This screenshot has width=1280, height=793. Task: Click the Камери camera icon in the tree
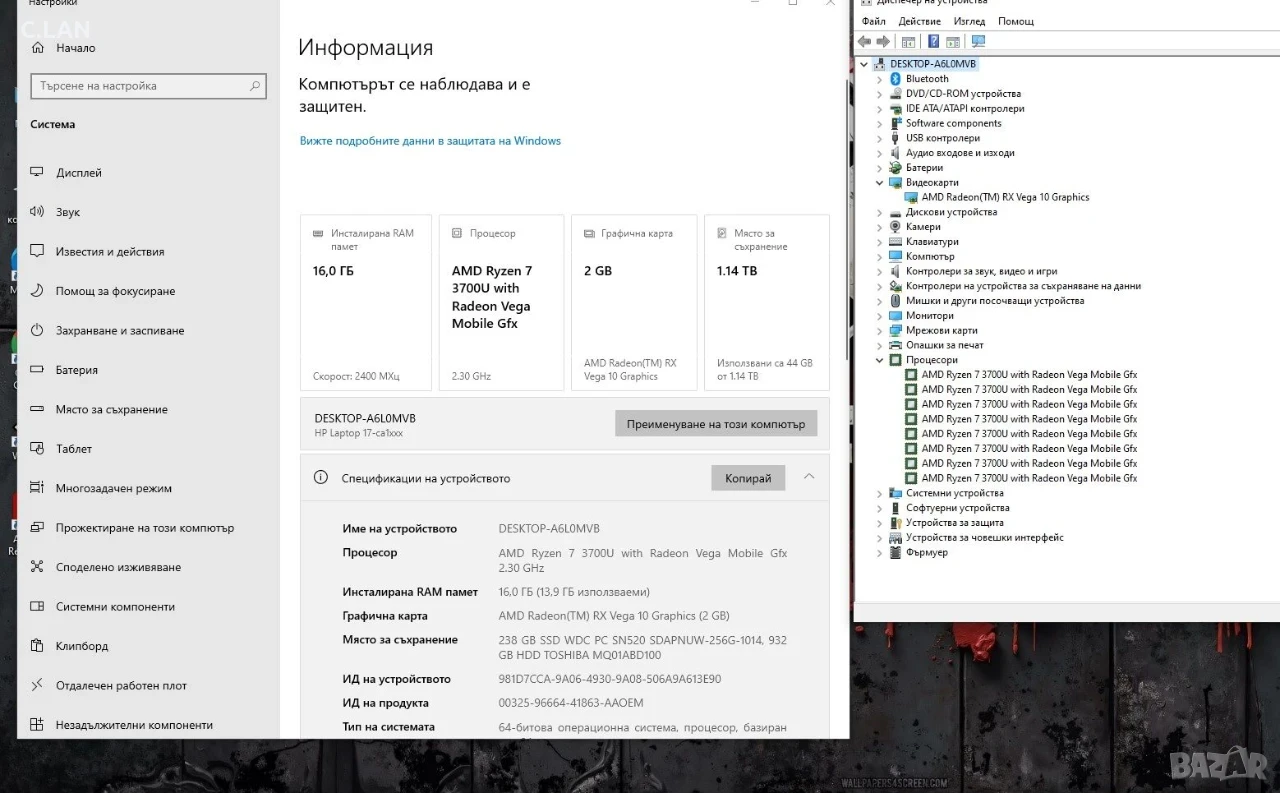pyautogui.click(x=896, y=227)
